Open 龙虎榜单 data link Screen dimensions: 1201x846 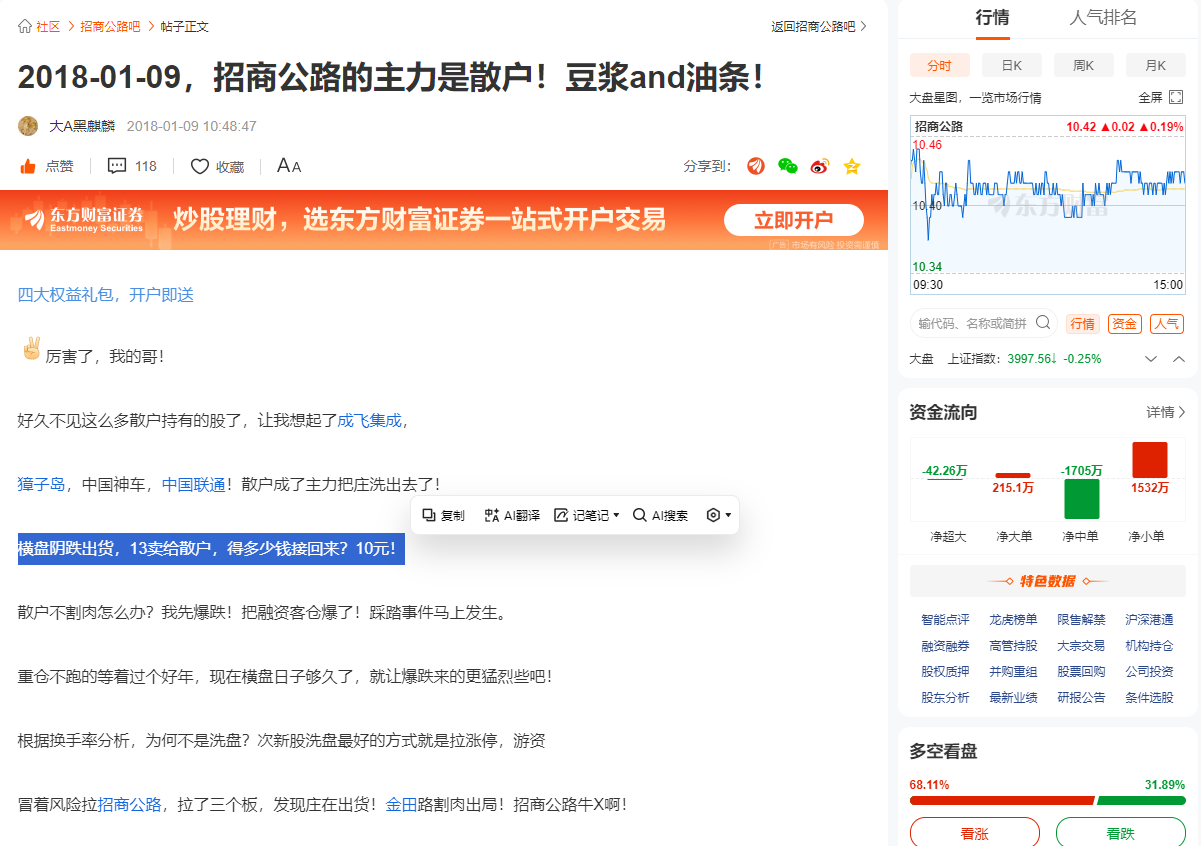click(x=1013, y=620)
